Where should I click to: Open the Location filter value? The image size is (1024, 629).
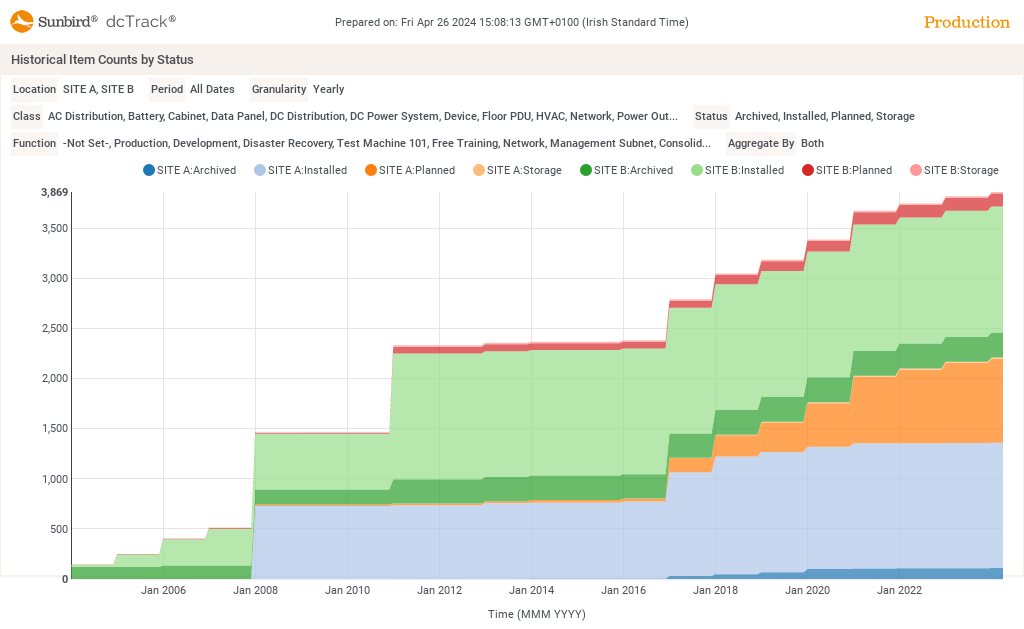pos(98,89)
